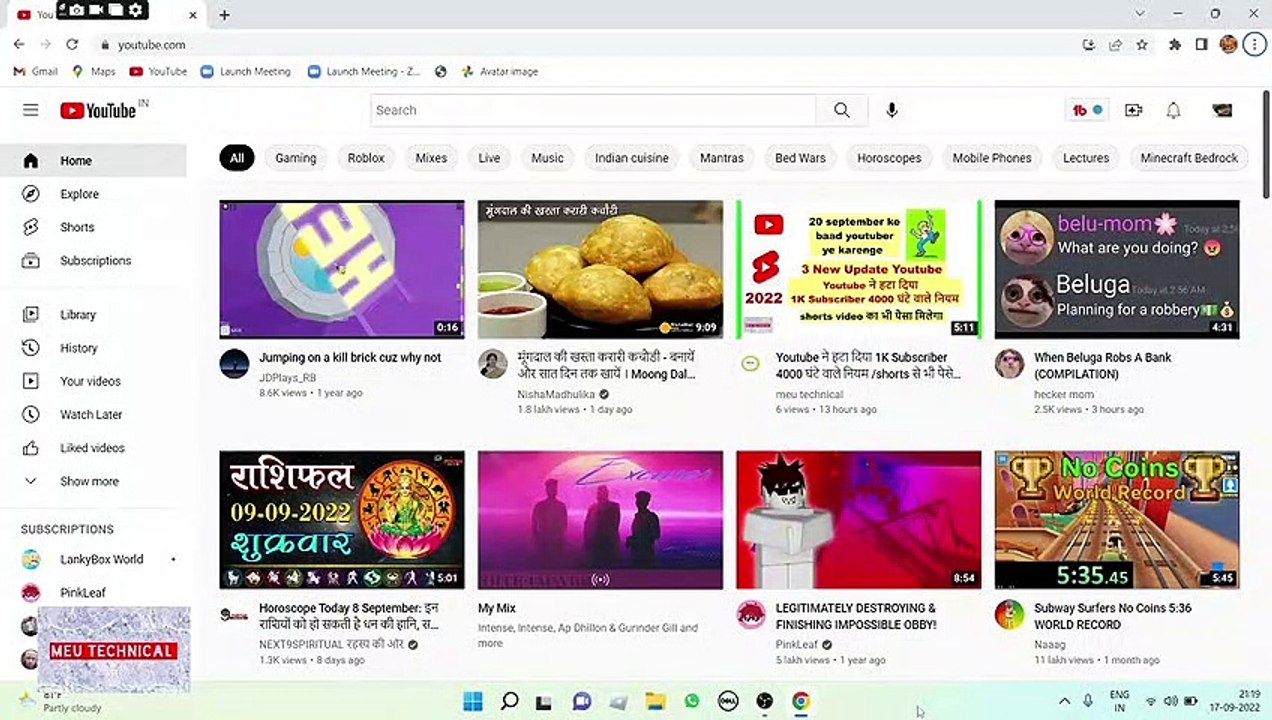Go back with browser back arrow
1272x720 pixels.
click(19, 44)
